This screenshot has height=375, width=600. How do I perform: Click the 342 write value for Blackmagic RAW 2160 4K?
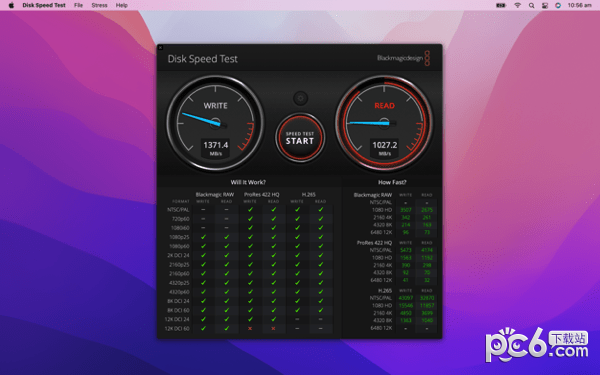click(406, 217)
